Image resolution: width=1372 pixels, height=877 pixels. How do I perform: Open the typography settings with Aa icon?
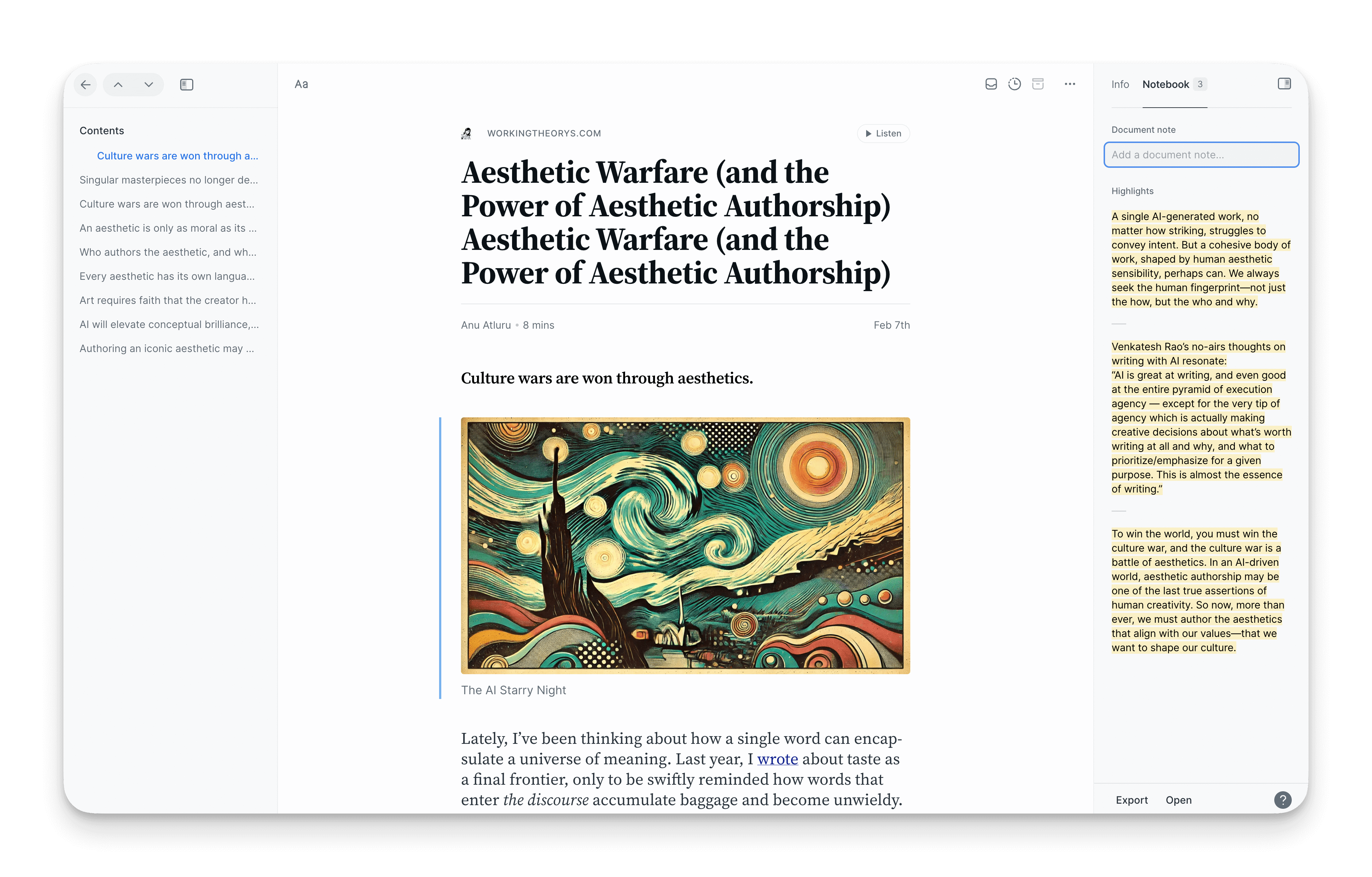301,84
